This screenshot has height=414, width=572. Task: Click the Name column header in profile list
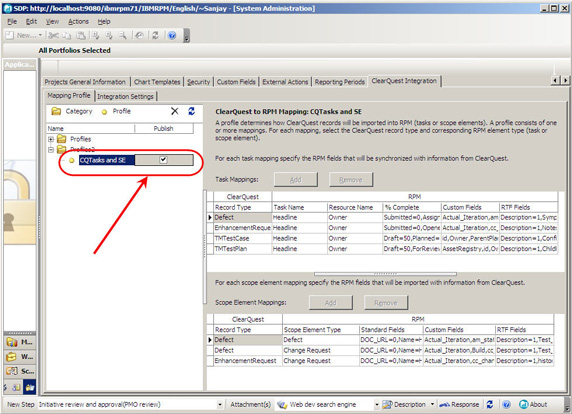point(90,128)
